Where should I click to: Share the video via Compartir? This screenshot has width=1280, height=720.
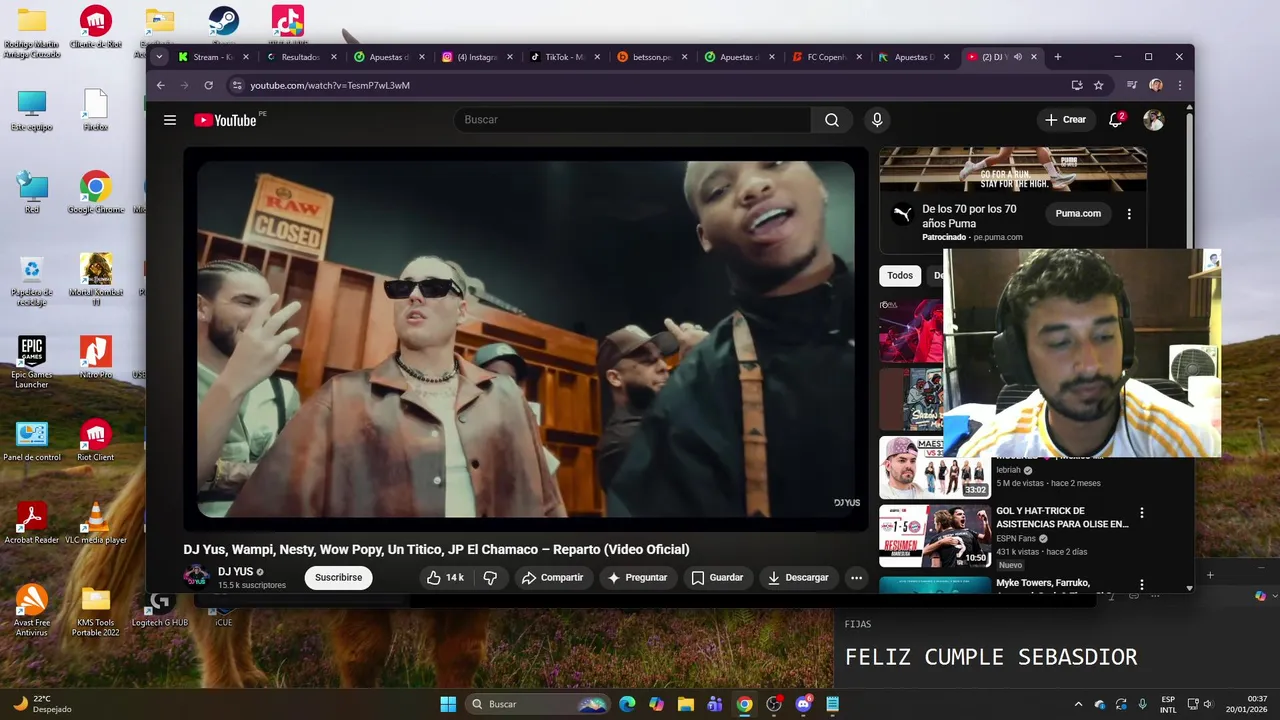552,577
